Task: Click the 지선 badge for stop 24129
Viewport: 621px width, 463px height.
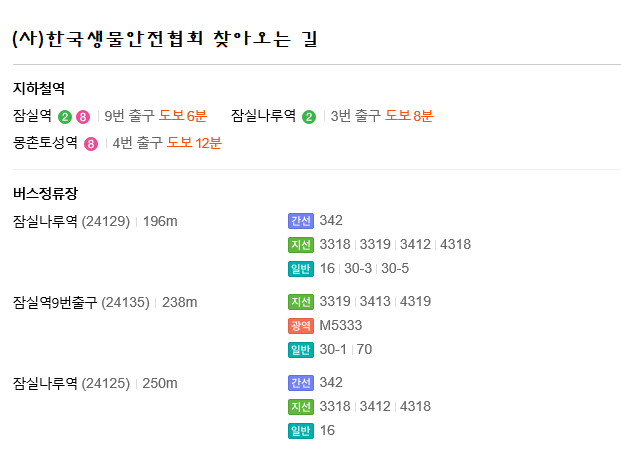Action: pos(301,245)
